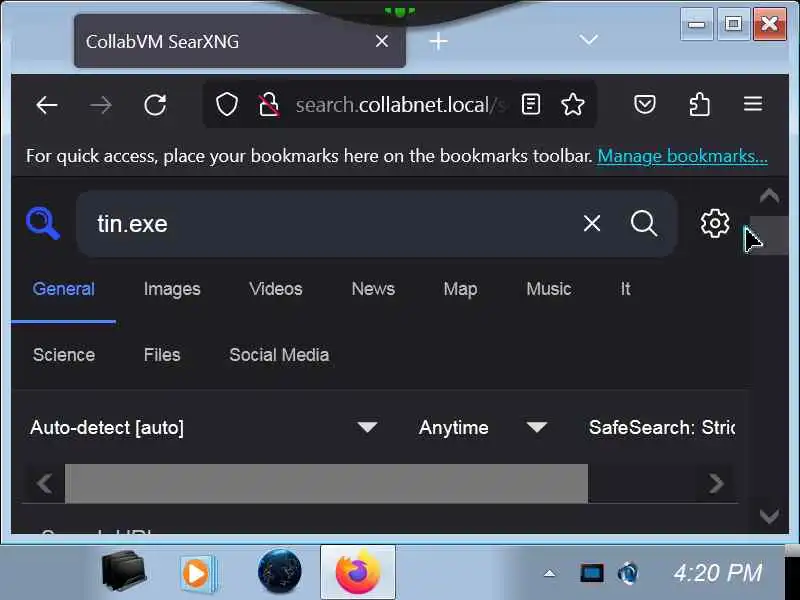Reload the page with the refresh icon
Screen dimensions: 800x600
[155, 105]
